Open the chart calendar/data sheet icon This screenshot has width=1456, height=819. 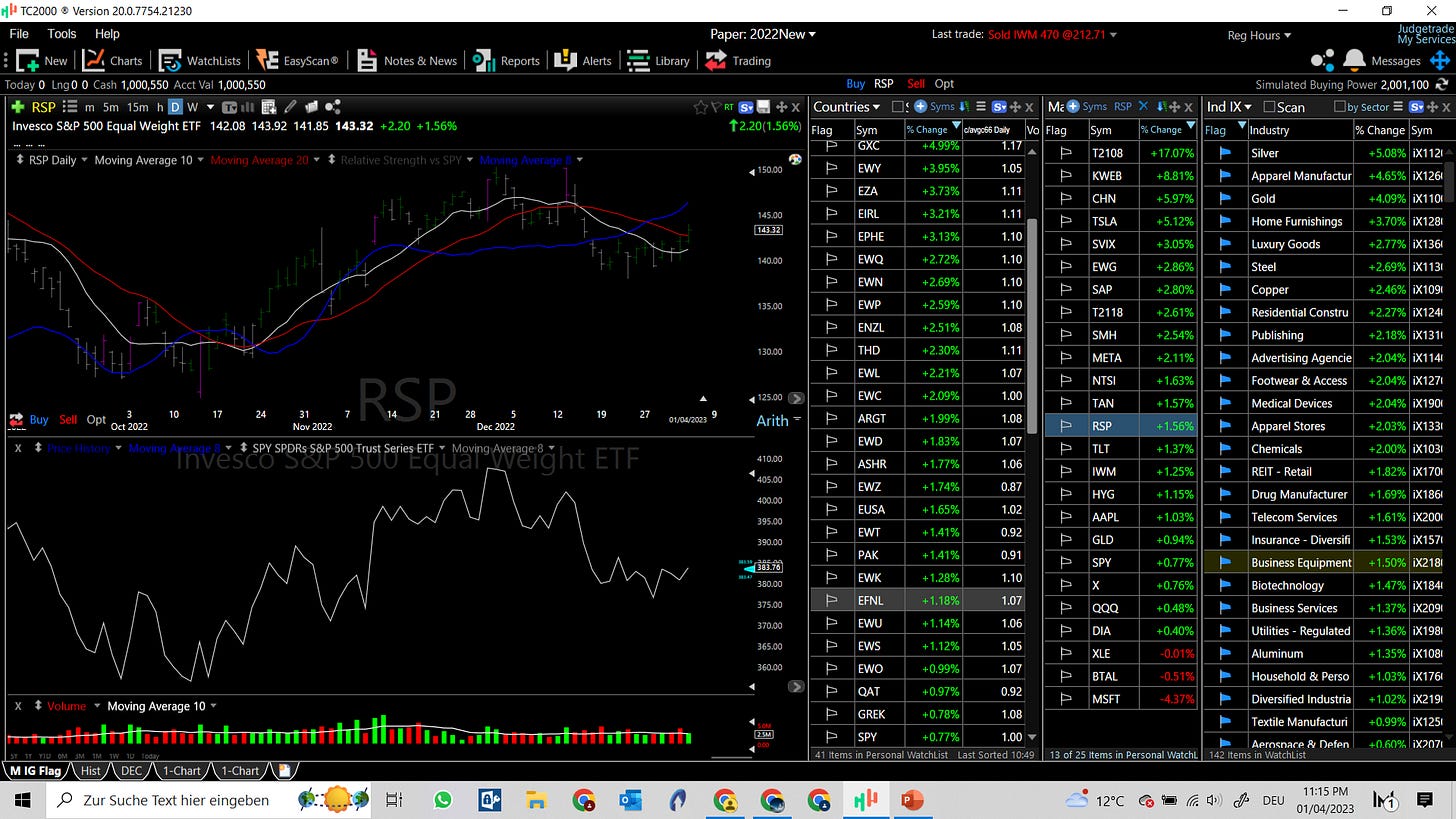[268, 107]
